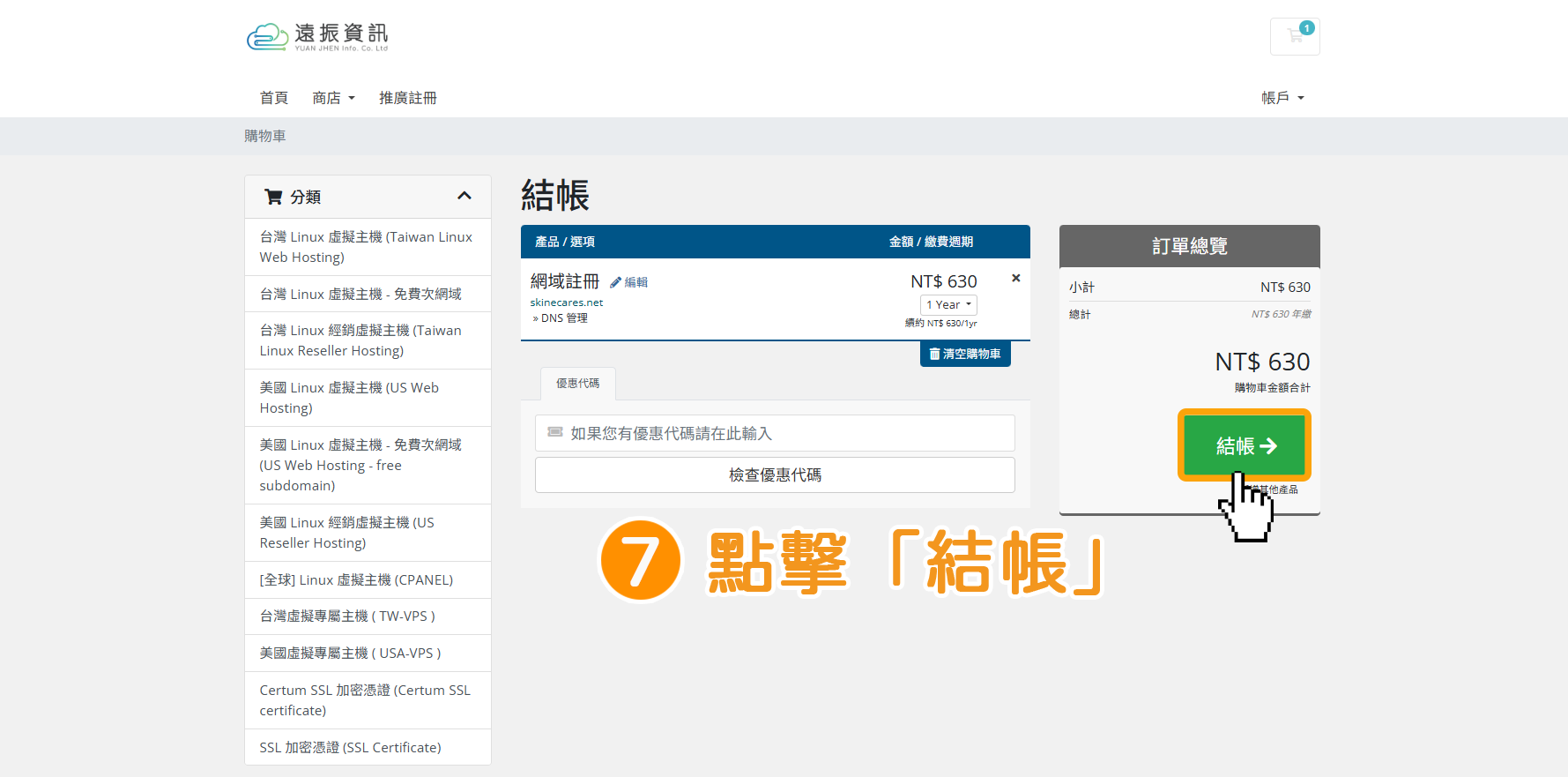Click the 清空購物車 button
The image size is (1568, 777).
tap(965, 354)
